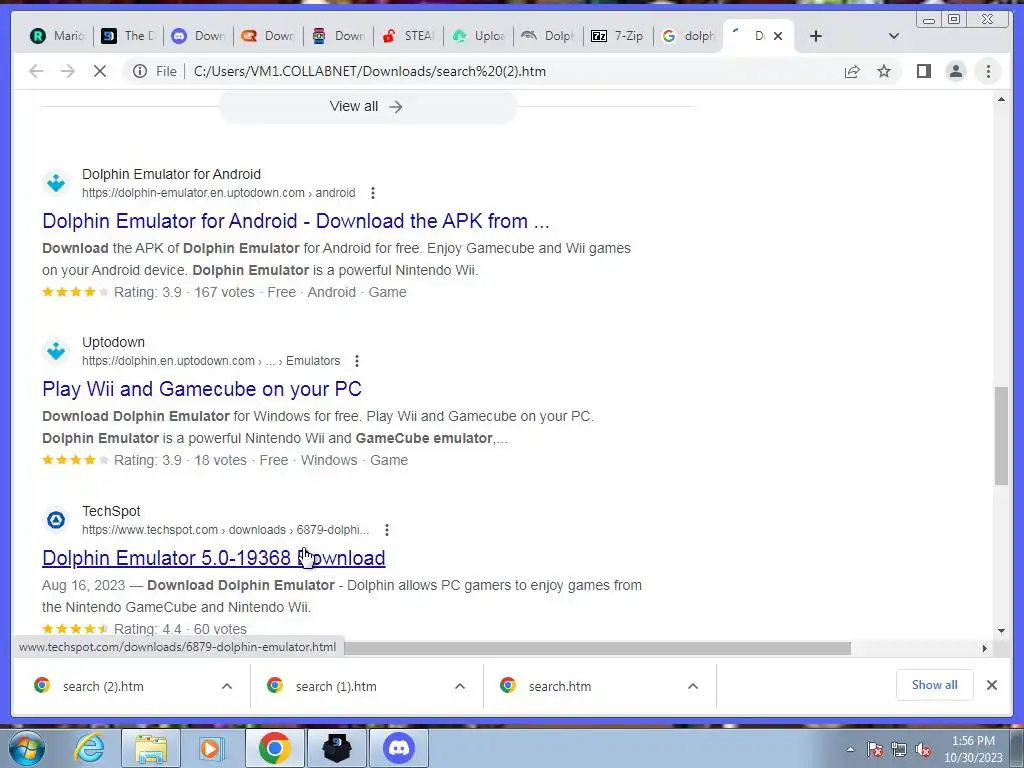The height and width of the screenshot is (768, 1024).
Task: Bookmark this page with the star icon
Action: tap(884, 71)
